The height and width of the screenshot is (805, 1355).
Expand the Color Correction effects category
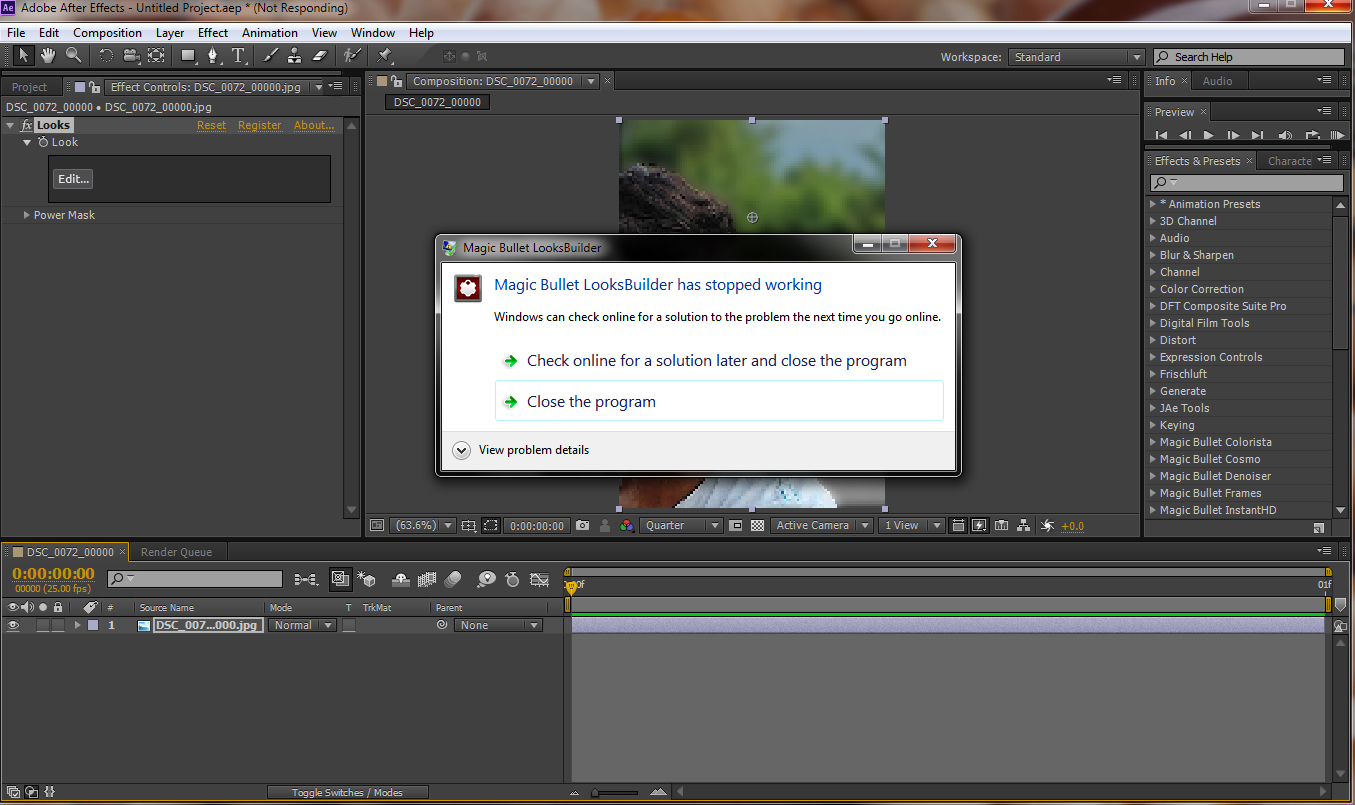(1152, 289)
